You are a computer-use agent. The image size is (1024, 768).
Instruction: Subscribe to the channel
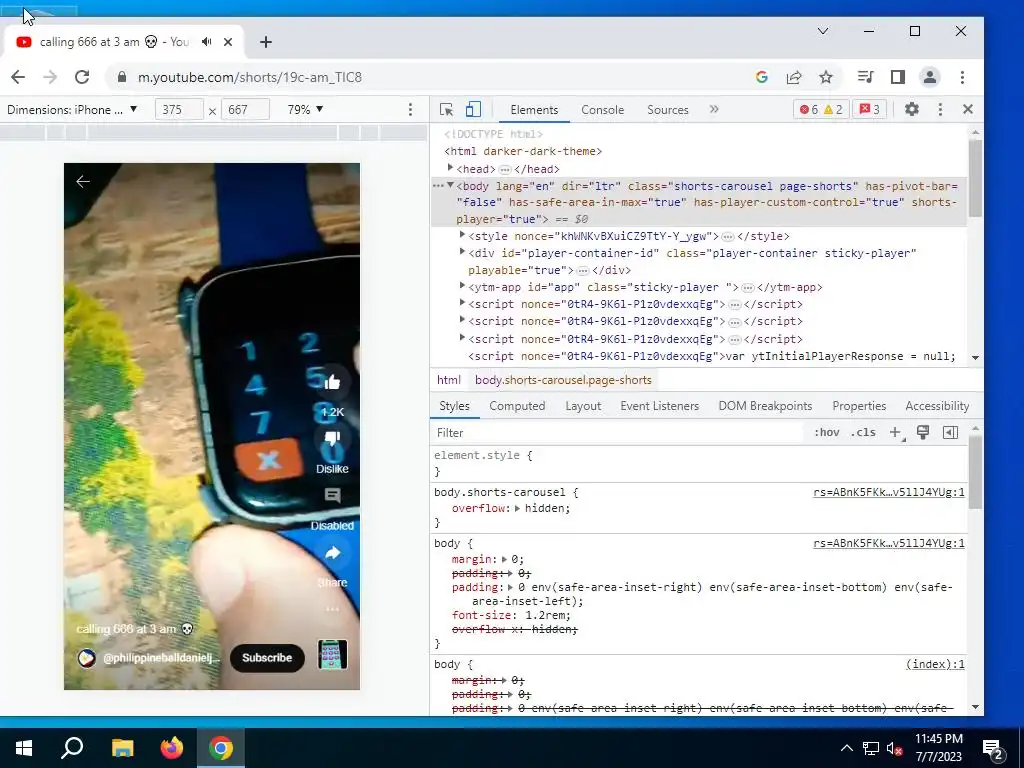pyautogui.click(x=267, y=658)
